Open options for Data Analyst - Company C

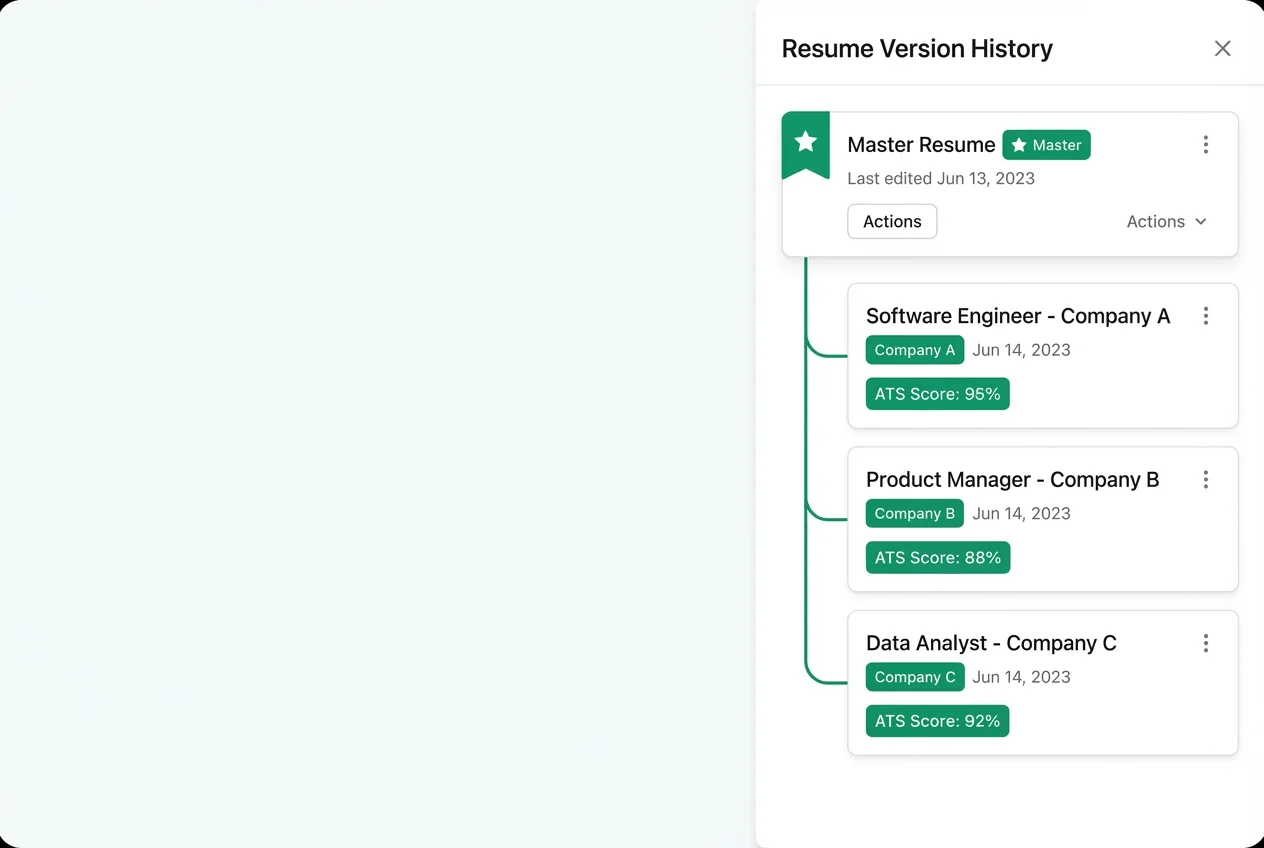(1205, 643)
